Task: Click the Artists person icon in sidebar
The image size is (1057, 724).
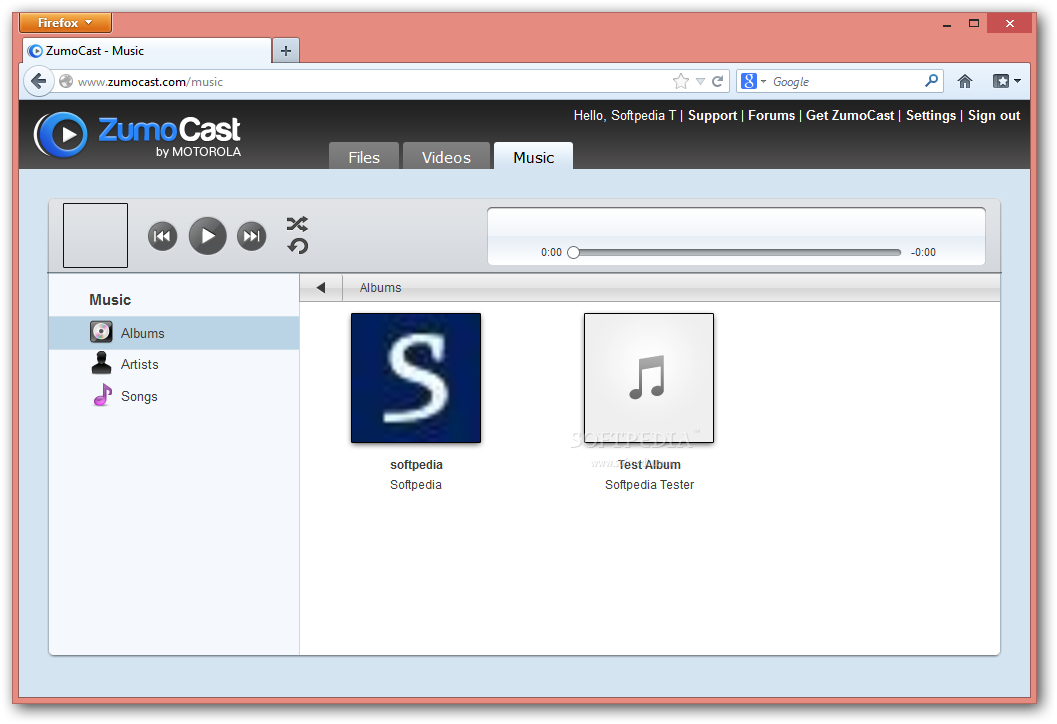Action: coord(101,363)
